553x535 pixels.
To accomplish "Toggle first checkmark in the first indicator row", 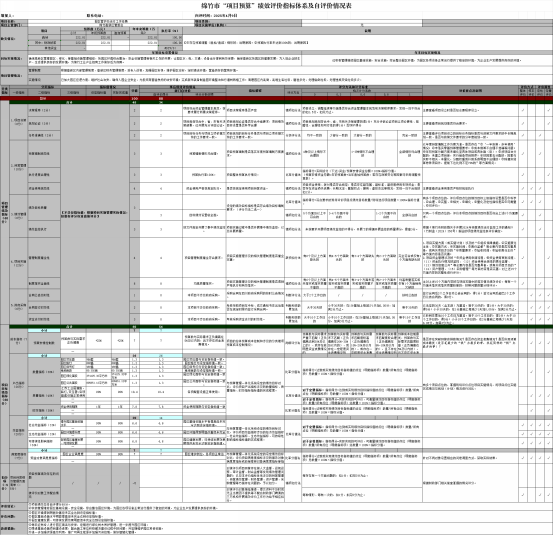I will coord(522,110).
